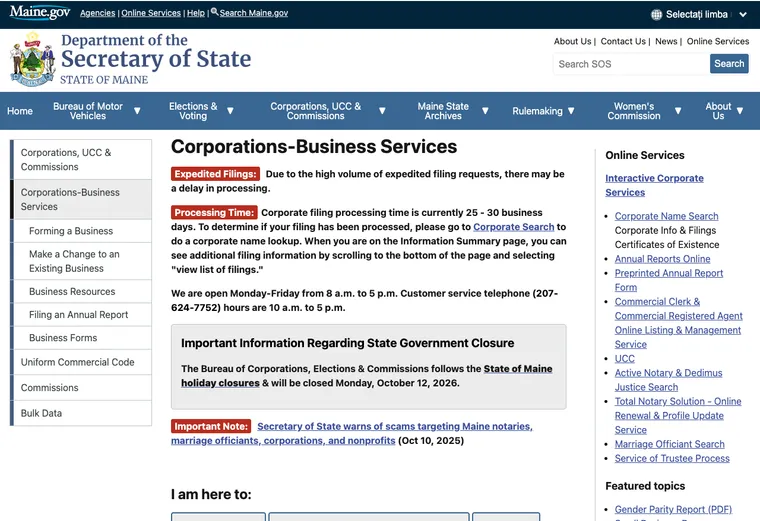This screenshot has height=521, width=760.
Task: Expand the Rulemaking menu arrow
Action: 571,111
